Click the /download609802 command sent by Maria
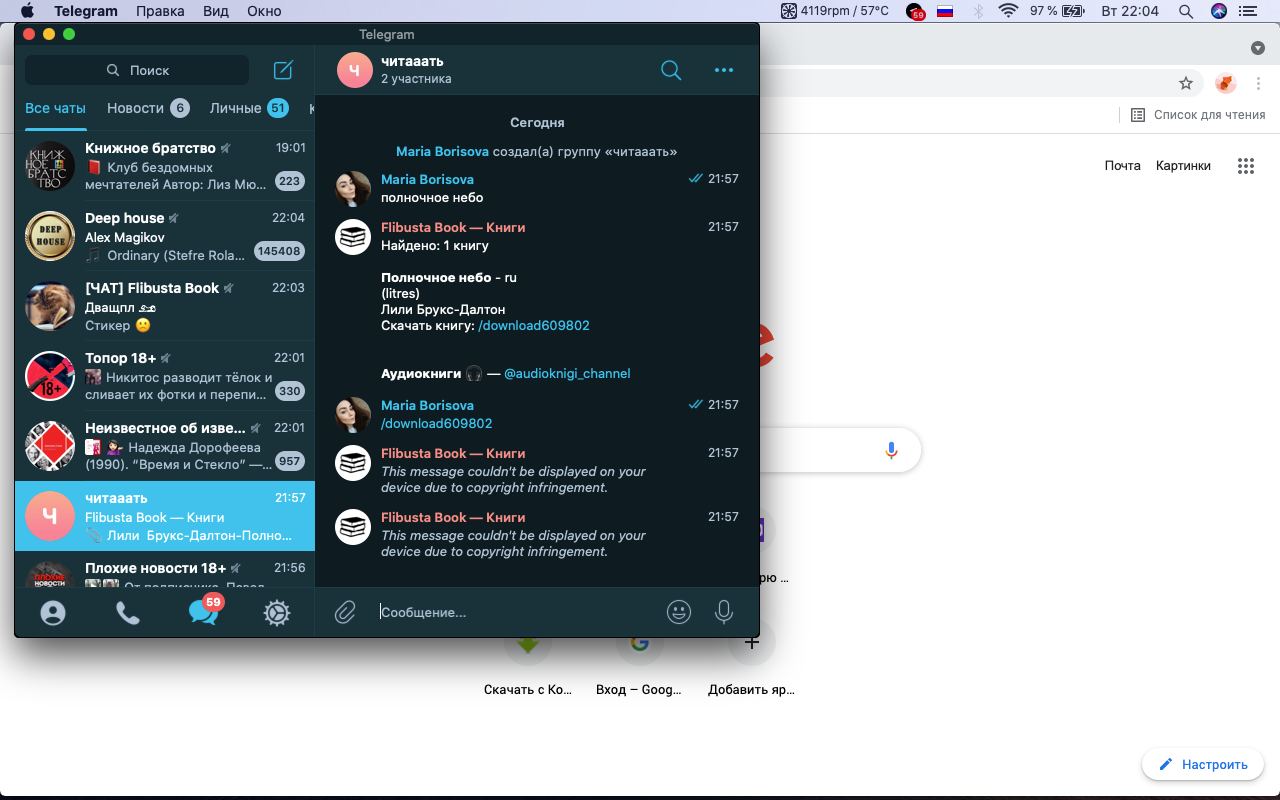The width and height of the screenshot is (1280, 800). click(x=436, y=423)
